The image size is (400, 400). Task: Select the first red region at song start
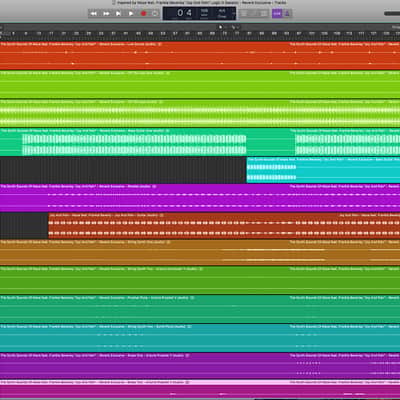point(144,55)
